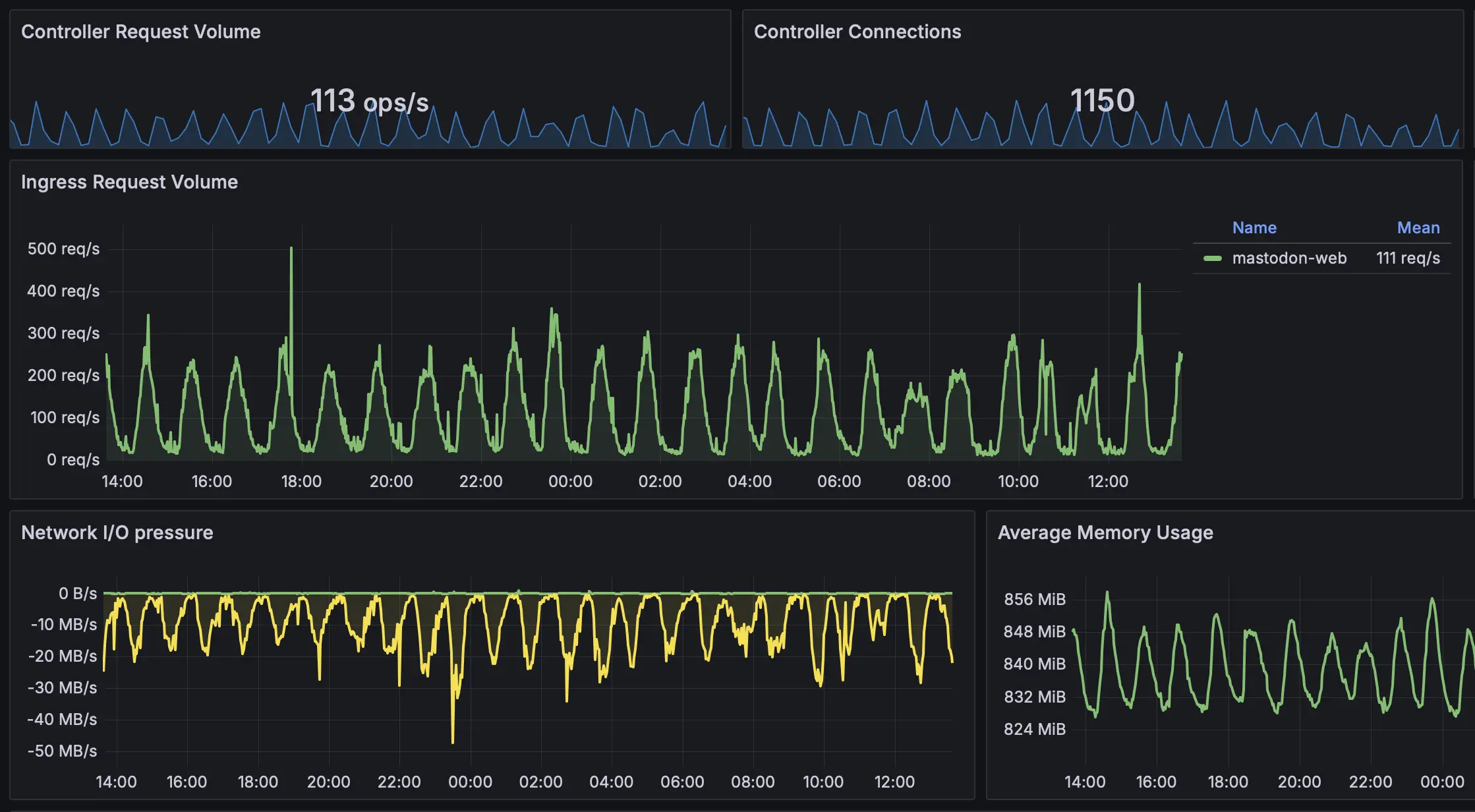
Task: Click the Average Memory Usage panel title
Action: pos(1105,533)
